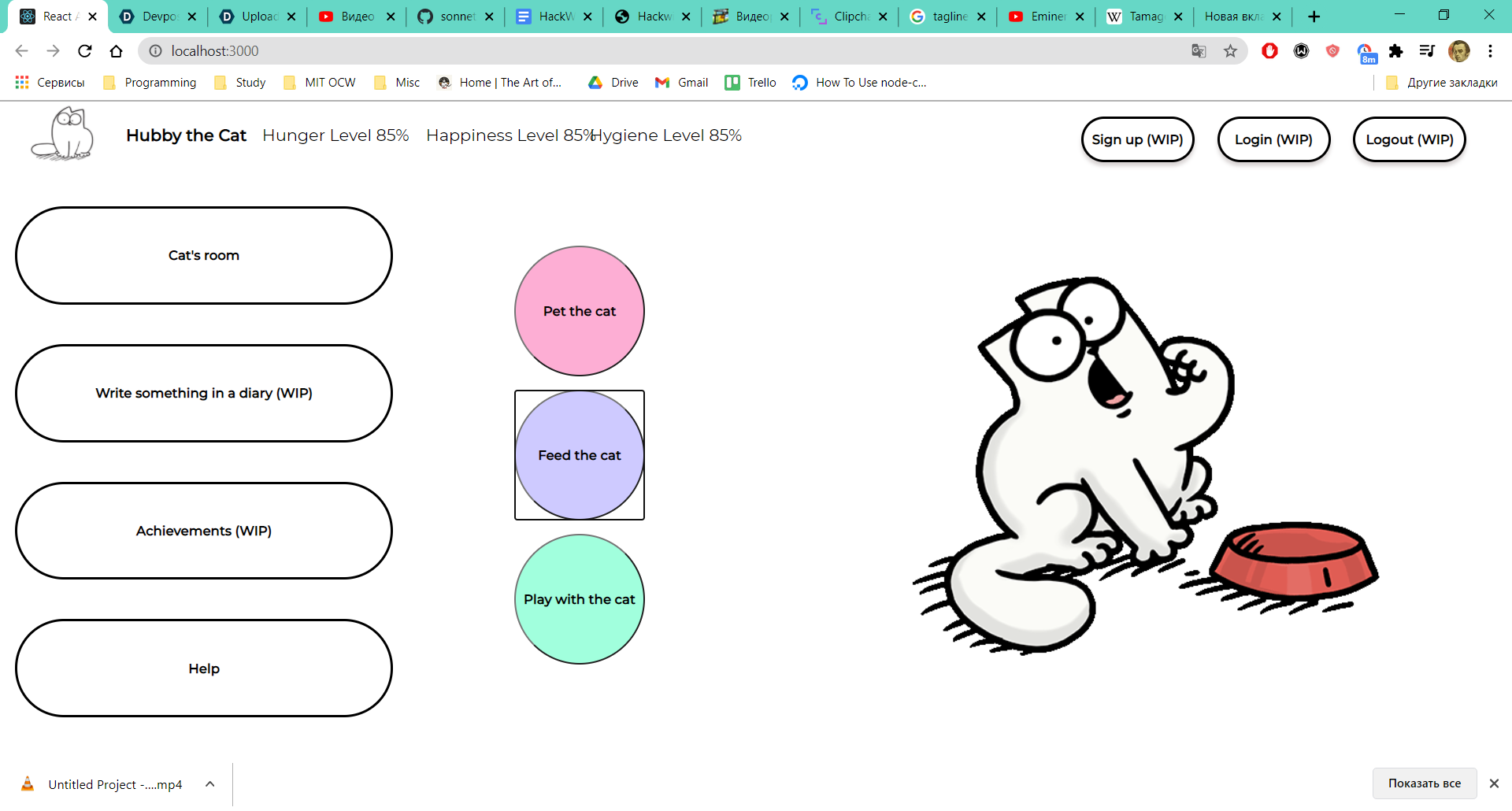Open the Trello bookmark
Viewport: 1512px width, 811px height.
pos(750,83)
